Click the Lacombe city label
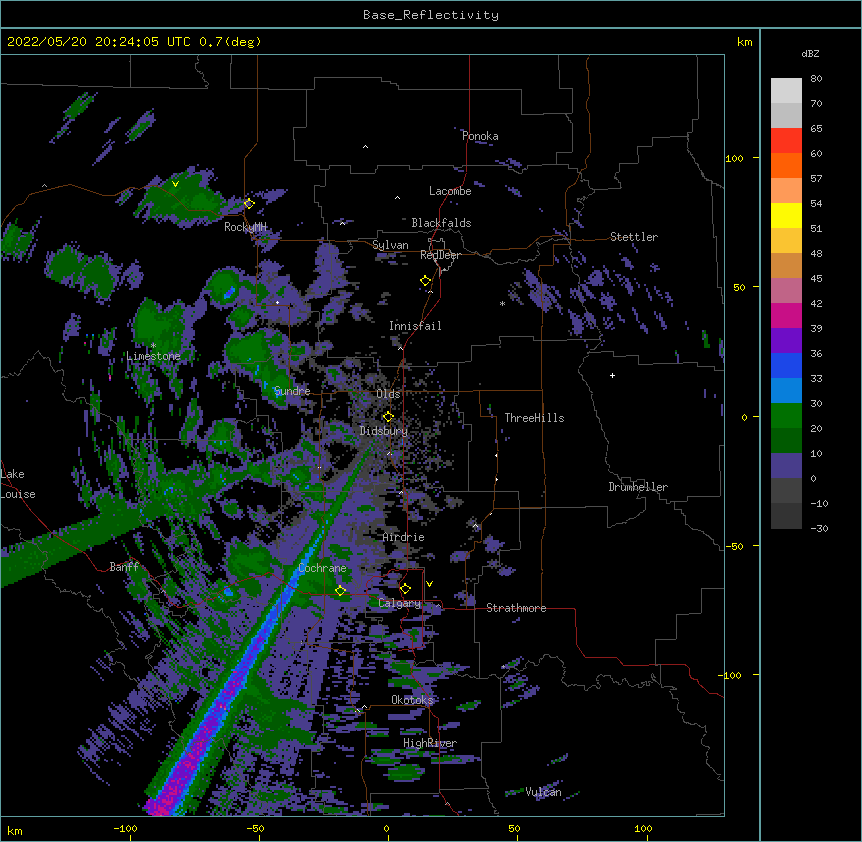The height and width of the screenshot is (842, 862). pos(450,191)
